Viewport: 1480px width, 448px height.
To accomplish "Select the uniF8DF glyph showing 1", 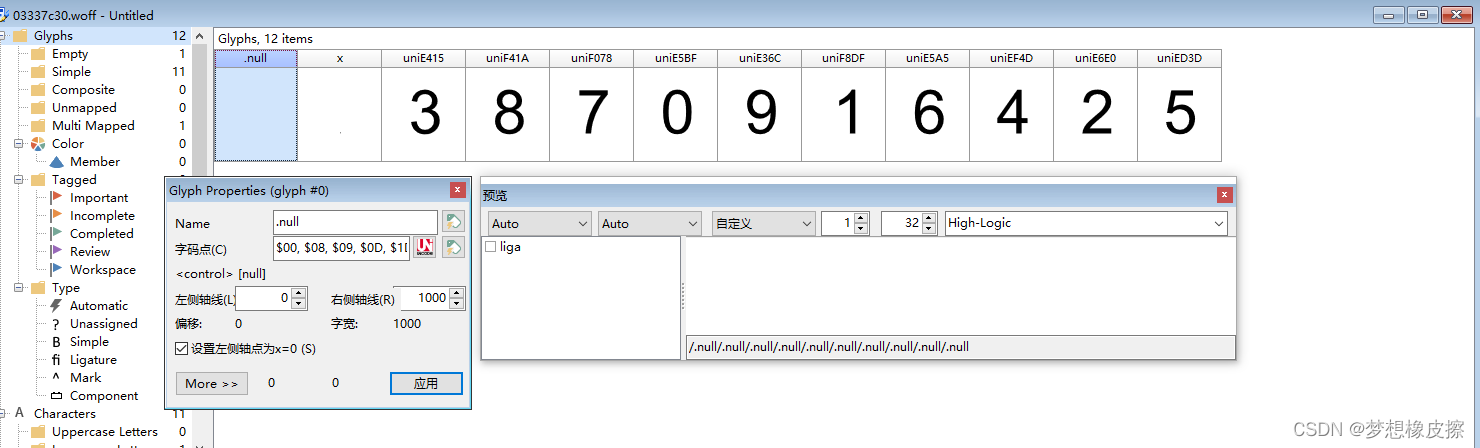I will (x=844, y=105).
